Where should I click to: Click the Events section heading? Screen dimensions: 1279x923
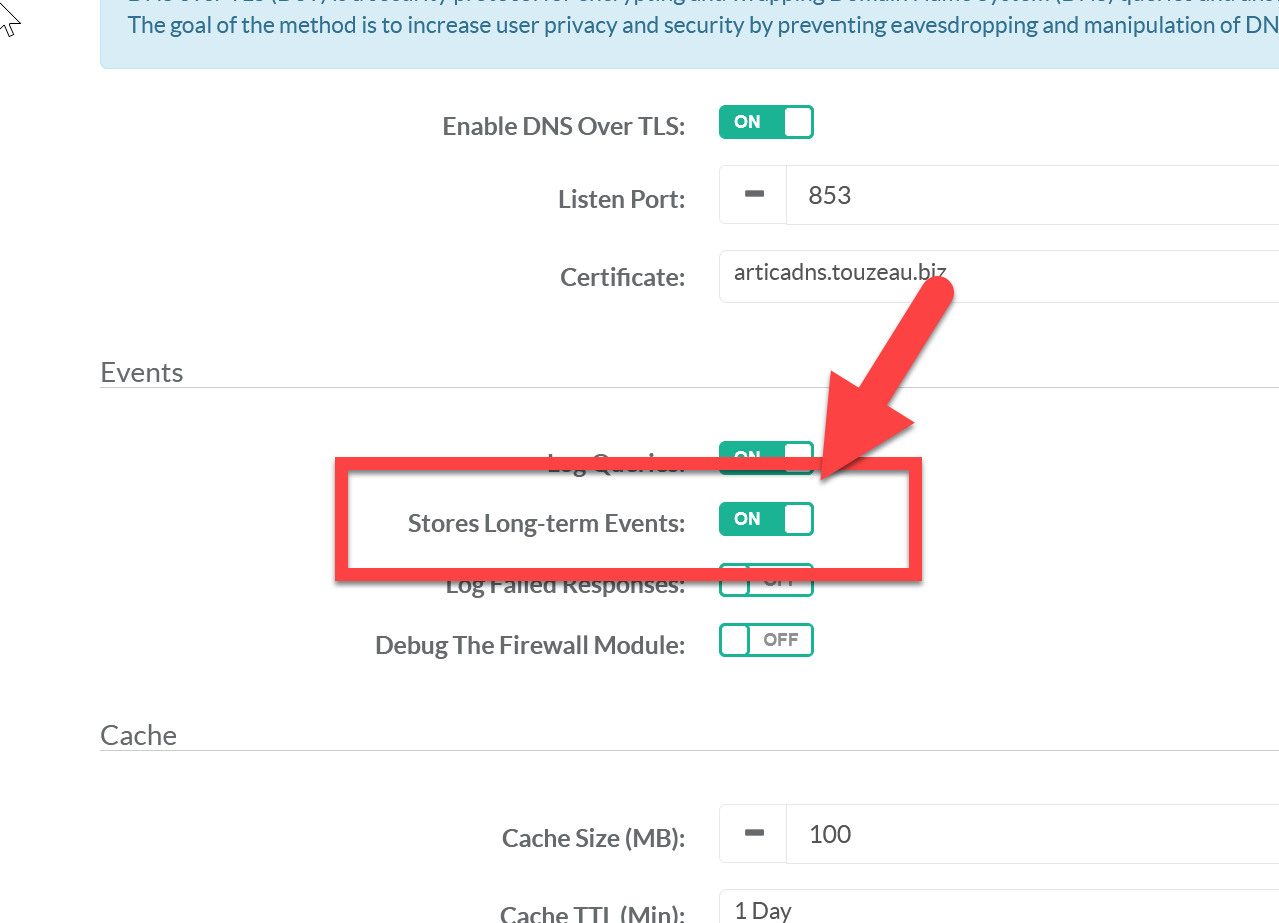pos(142,372)
